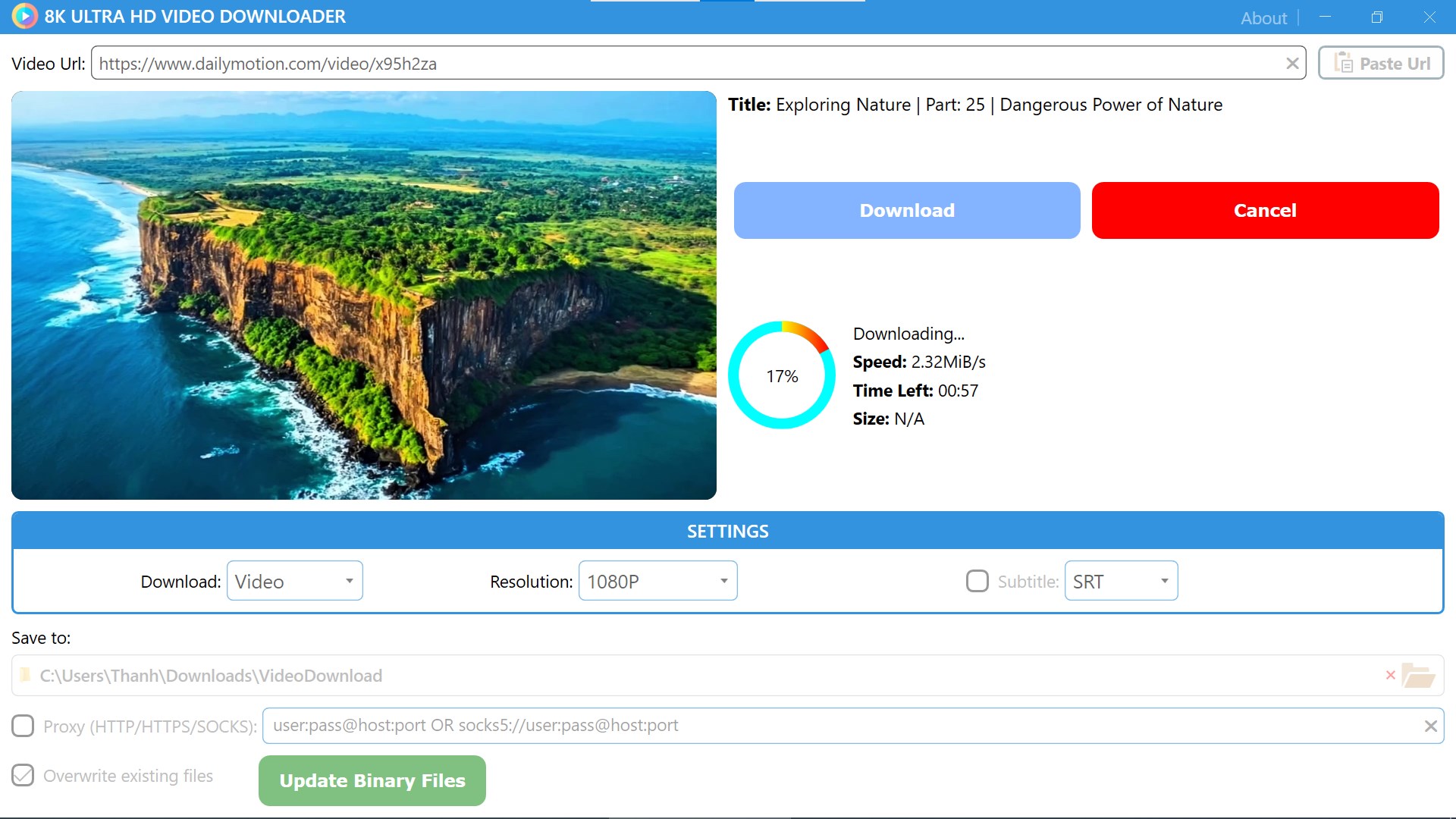The width and height of the screenshot is (1456, 819).
Task: Click the small folder icon before save path
Action: click(x=26, y=675)
